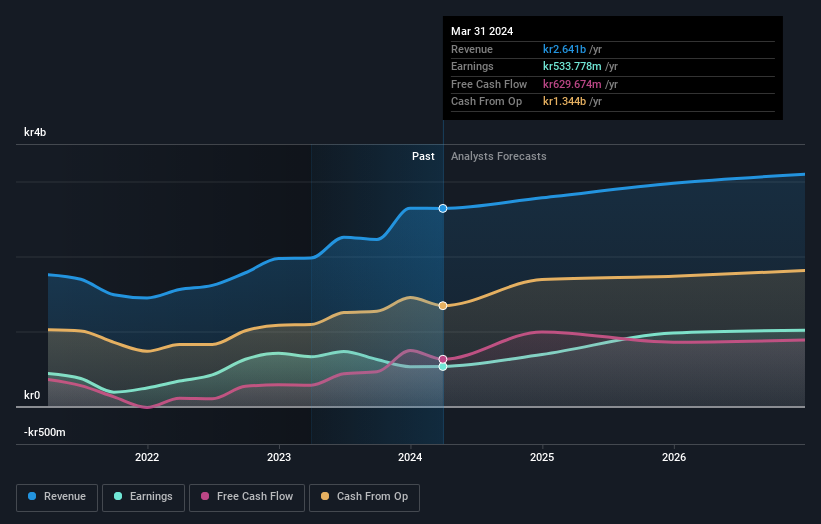Select the 2025 x-axis label
This screenshot has width=821, height=524.
click(542, 457)
